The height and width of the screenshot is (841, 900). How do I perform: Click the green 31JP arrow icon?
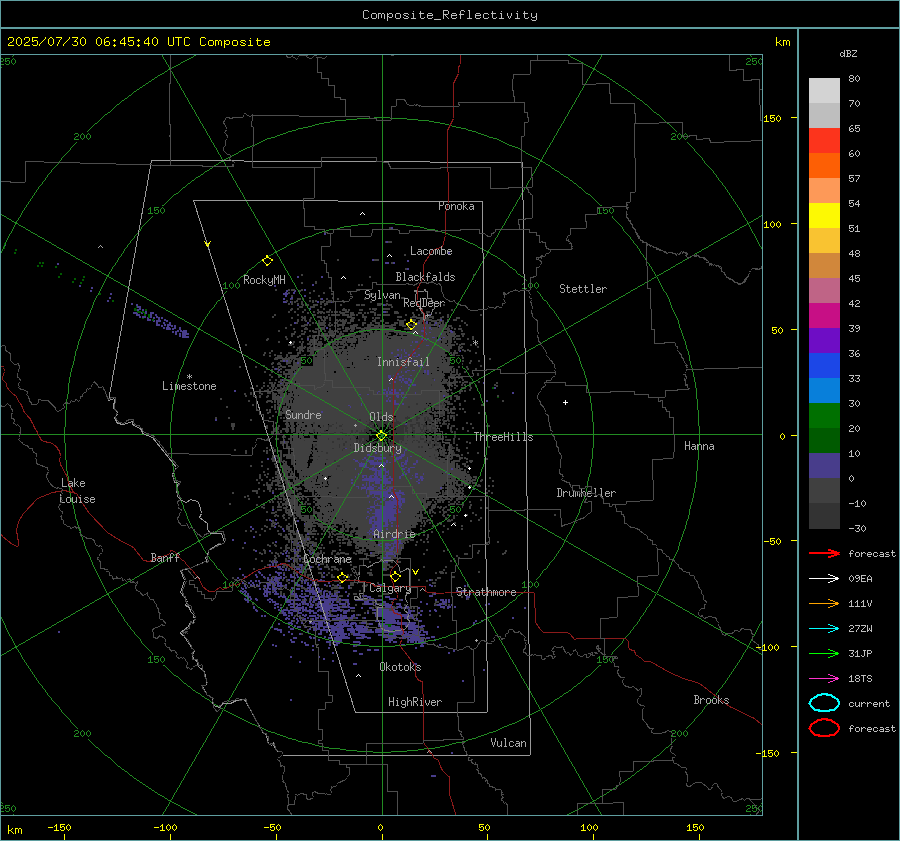point(824,653)
